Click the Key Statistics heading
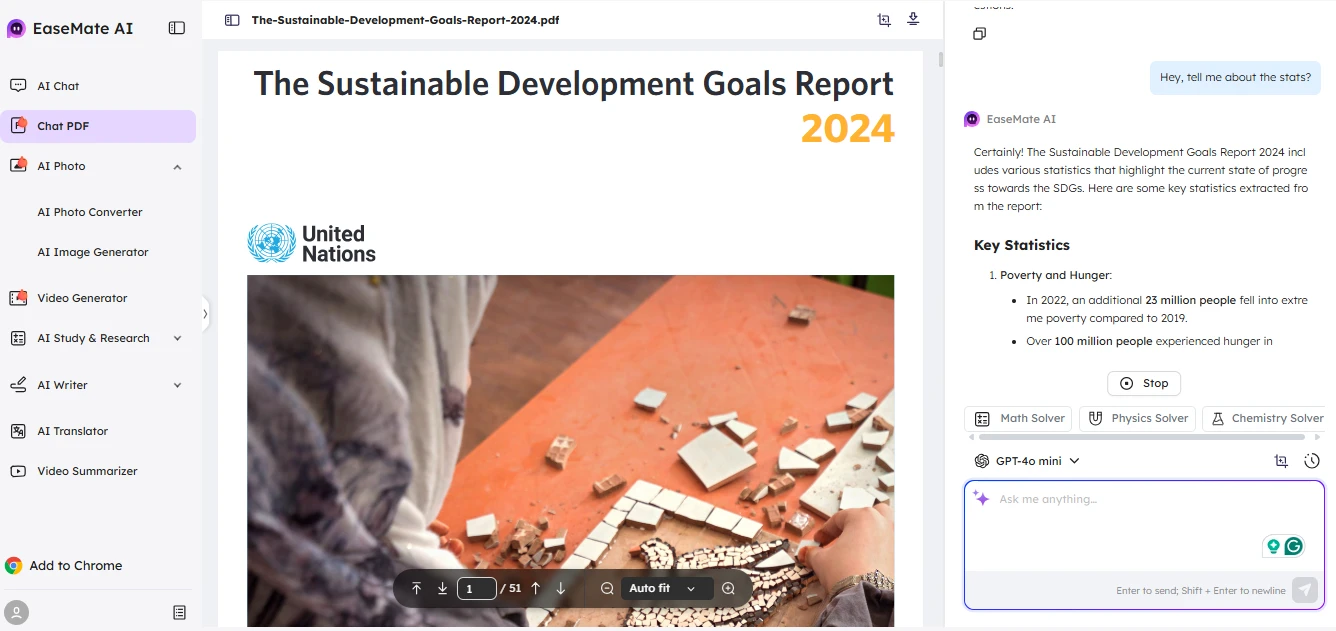The width and height of the screenshot is (1336, 631). point(1022,245)
